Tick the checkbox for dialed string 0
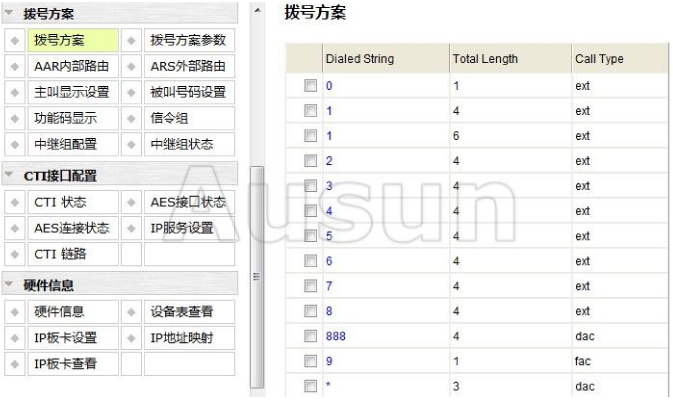The width and height of the screenshot is (673, 403). pyautogui.click(x=310, y=86)
